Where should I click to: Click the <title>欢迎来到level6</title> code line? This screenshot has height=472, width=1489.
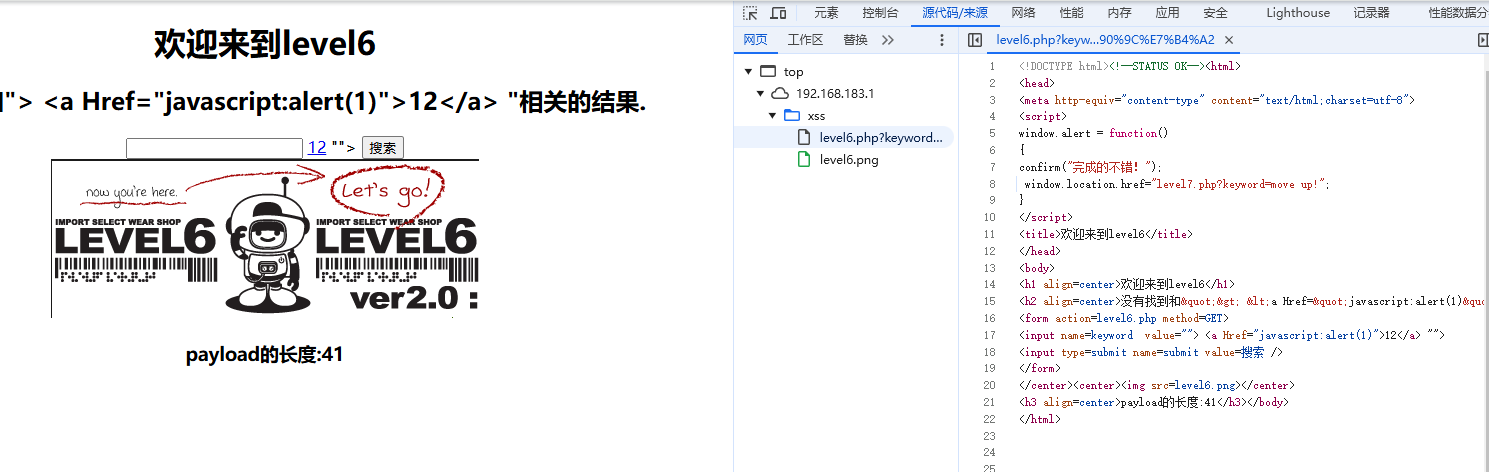(1105, 234)
